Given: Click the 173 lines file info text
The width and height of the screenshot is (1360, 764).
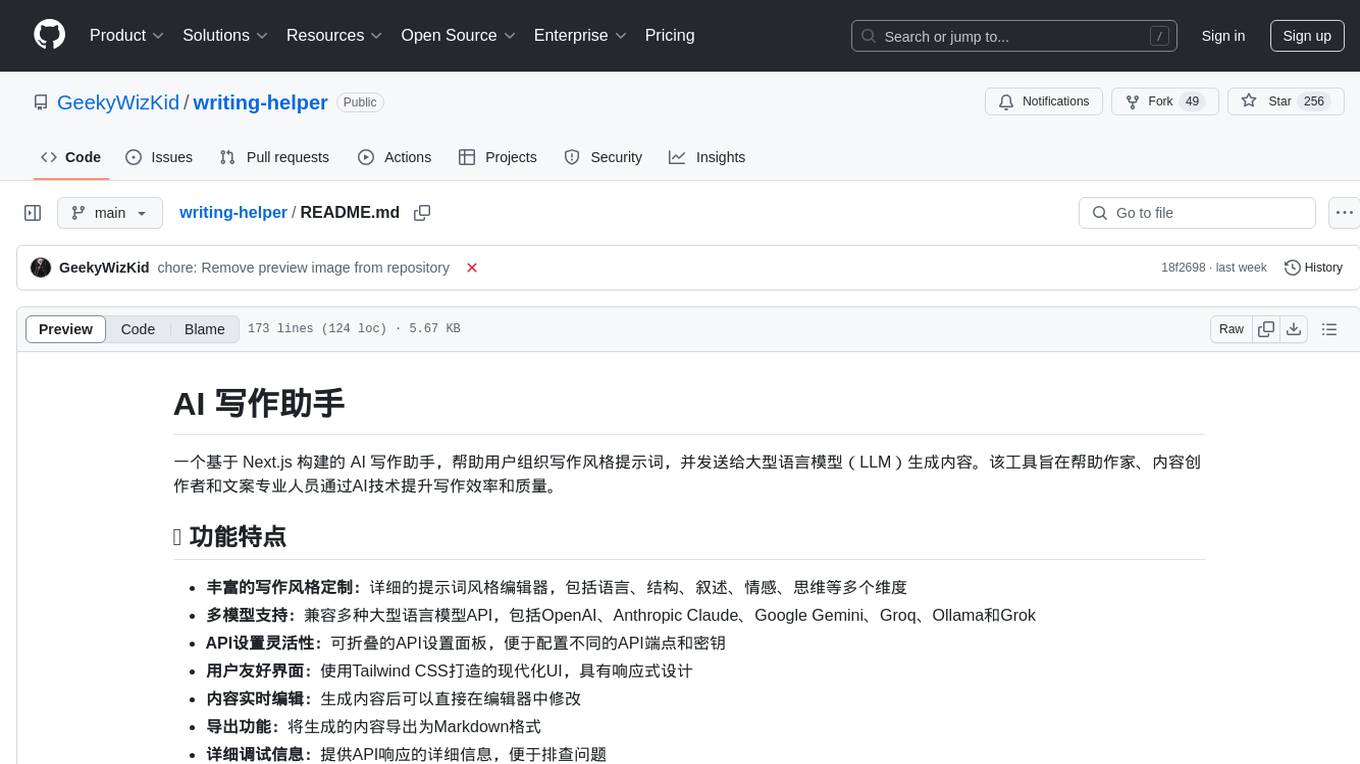Looking at the screenshot, I should [x=354, y=329].
